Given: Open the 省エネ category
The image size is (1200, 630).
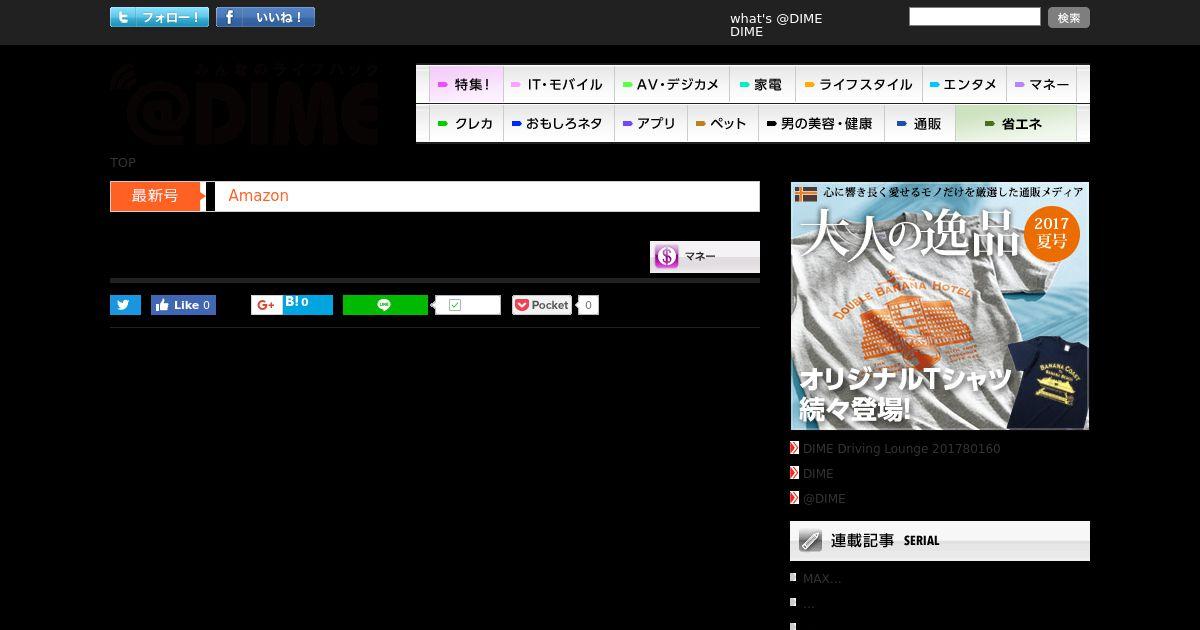Looking at the screenshot, I should [x=1016, y=123].
